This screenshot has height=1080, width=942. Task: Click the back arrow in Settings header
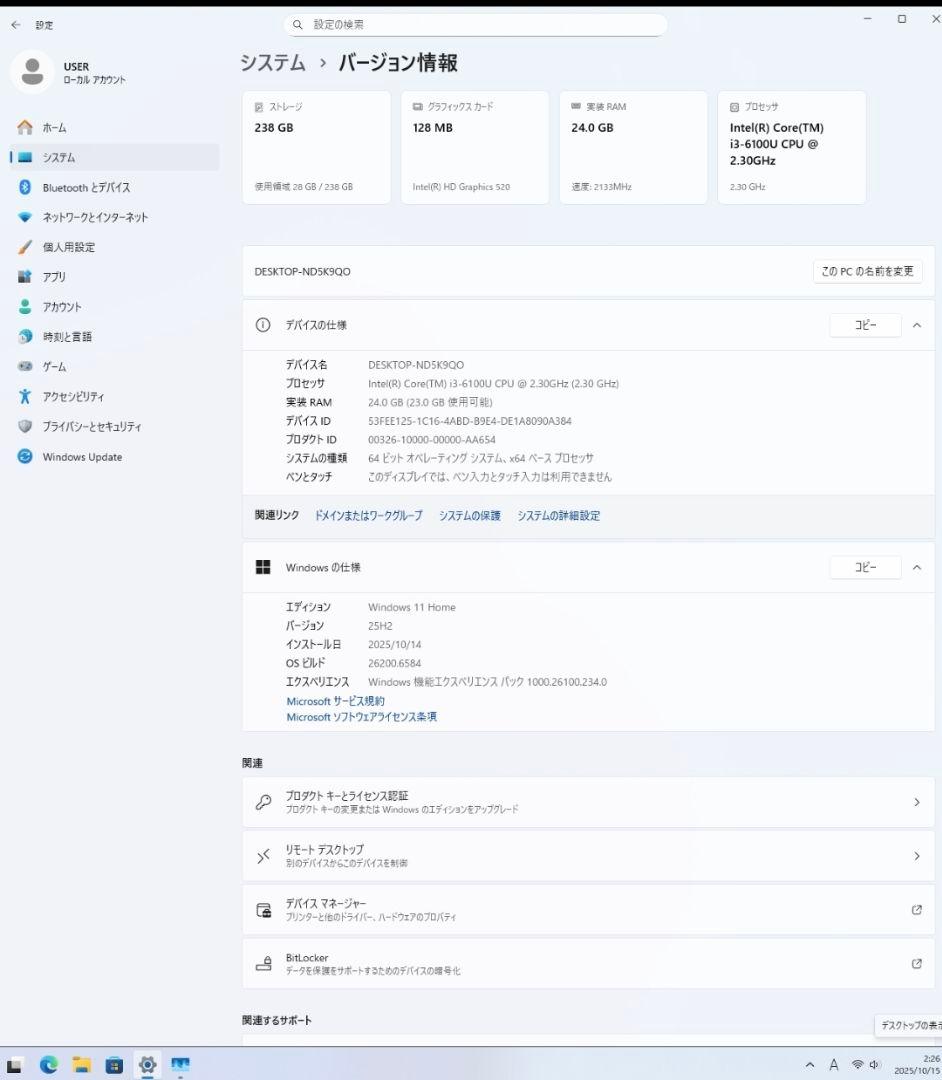coord(16,25)
